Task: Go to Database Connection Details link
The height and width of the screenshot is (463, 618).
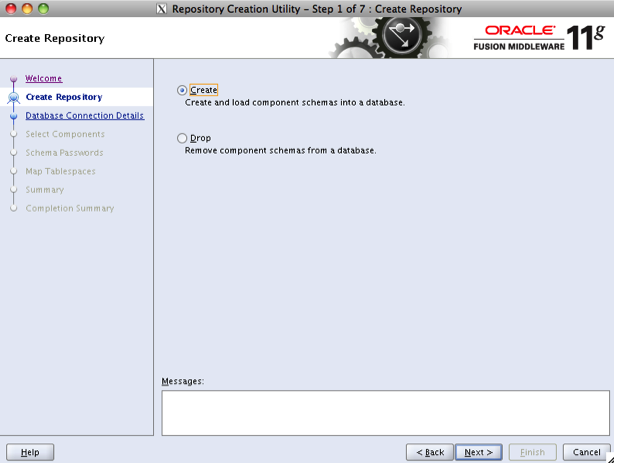Action: [84, 115]
